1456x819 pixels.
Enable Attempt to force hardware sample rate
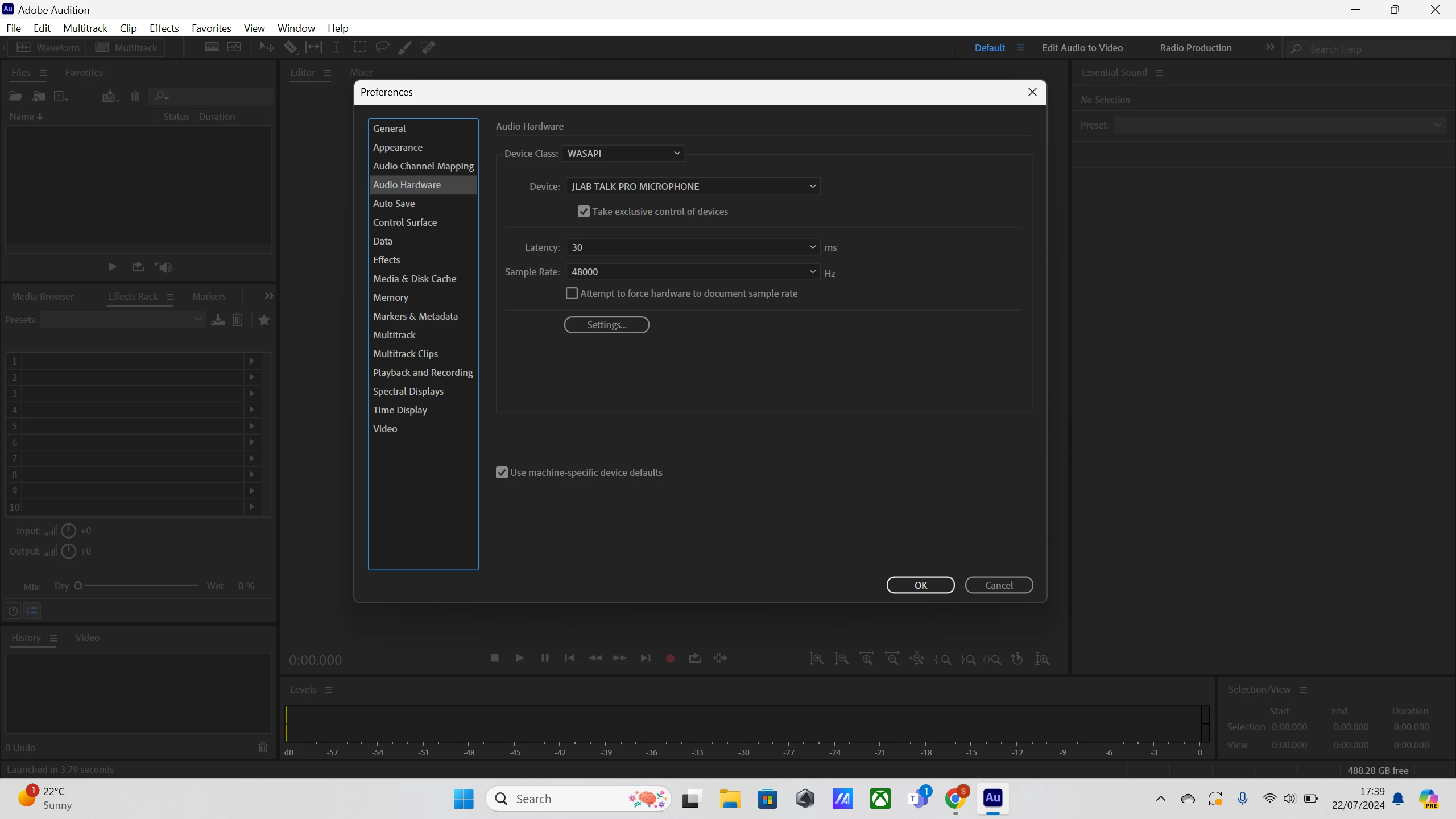tap(572, 293)
